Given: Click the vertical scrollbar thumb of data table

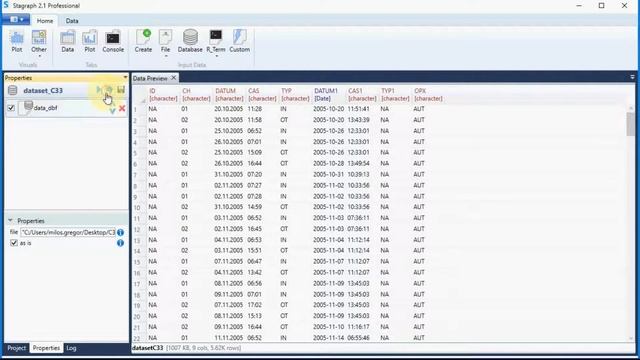Looking at the screenshot, I should point(631,124).
